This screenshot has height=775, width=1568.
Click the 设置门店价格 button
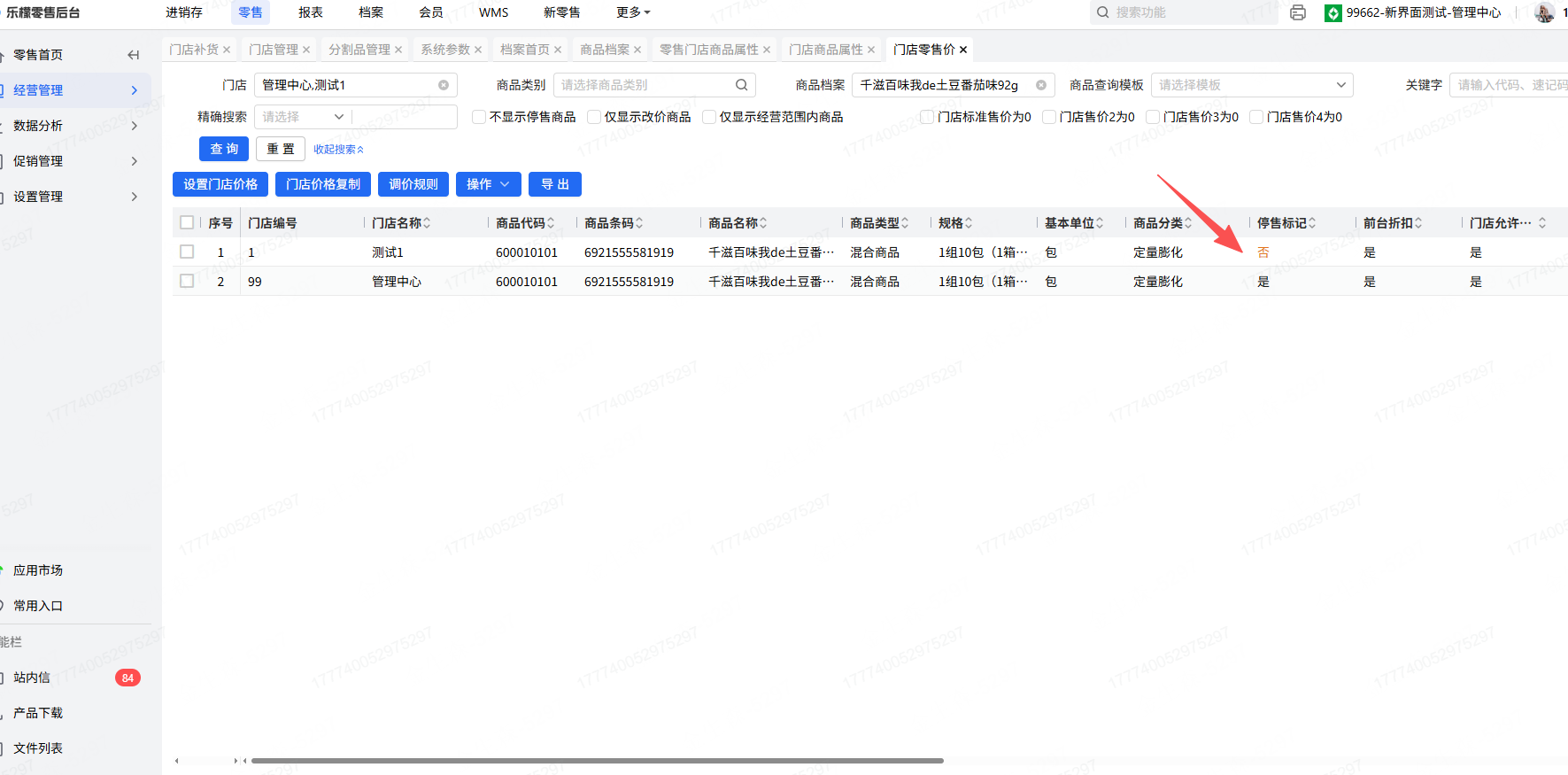[220, 184]
